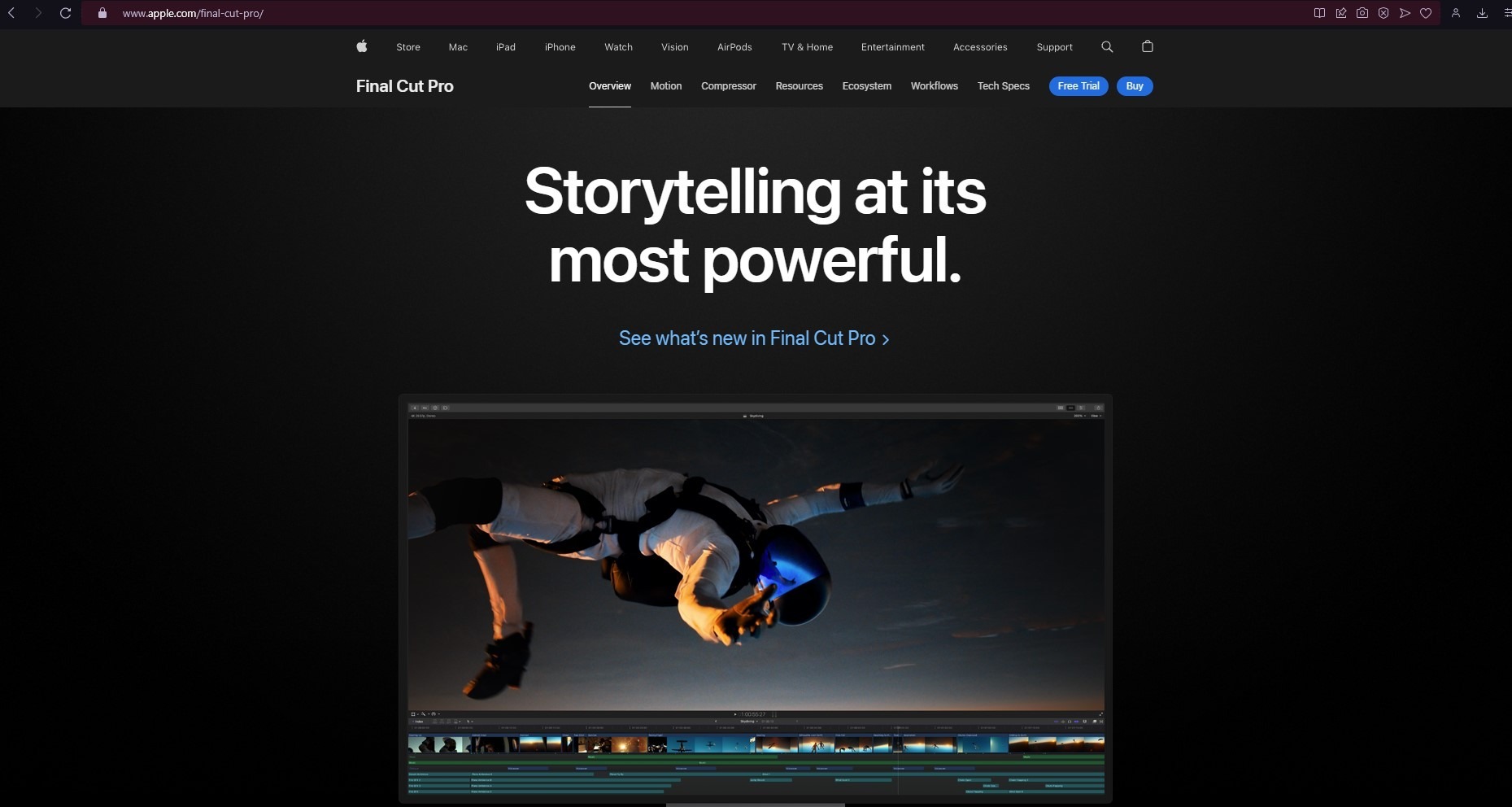Switch to the Workflows tab
Image resolution: width=1512 pixels, height=807 pixels.
tap(935, 86)
